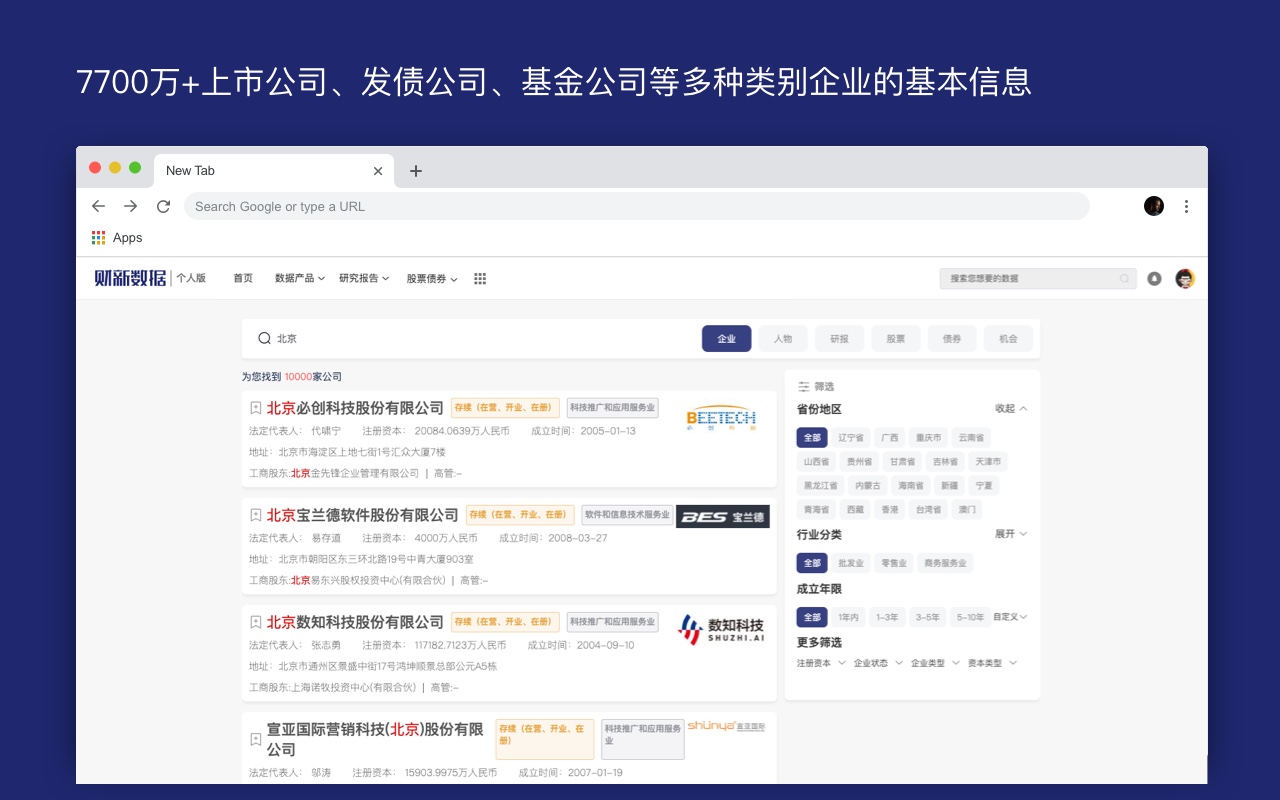Image resolution: width=1280 pixels, height=800 pixels.
Task: Click the browser reload icon
Action: pyautogui.click(x=163, y=206)
